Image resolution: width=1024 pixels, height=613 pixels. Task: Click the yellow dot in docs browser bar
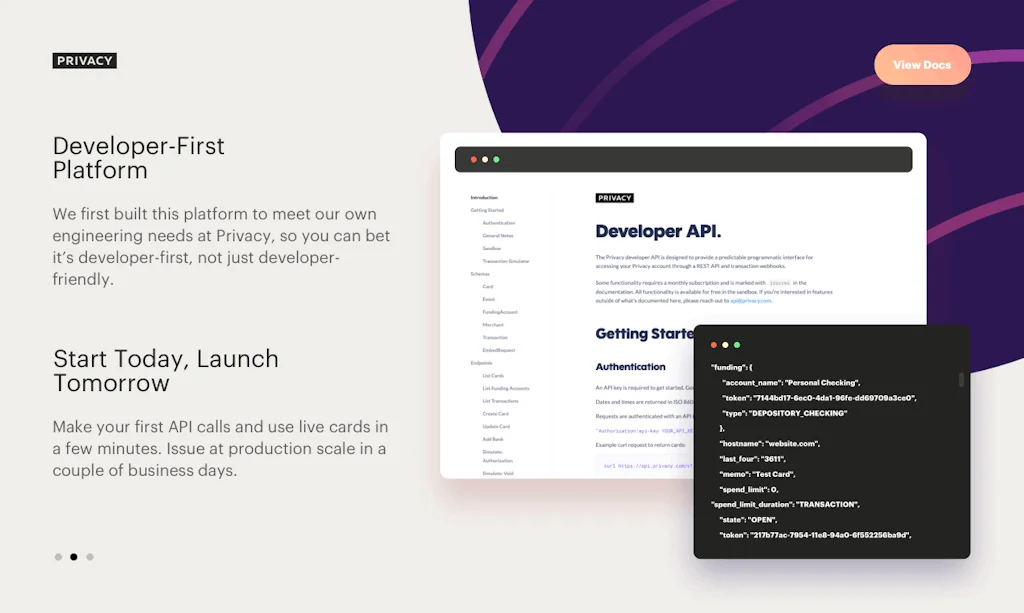pos(484,160)
